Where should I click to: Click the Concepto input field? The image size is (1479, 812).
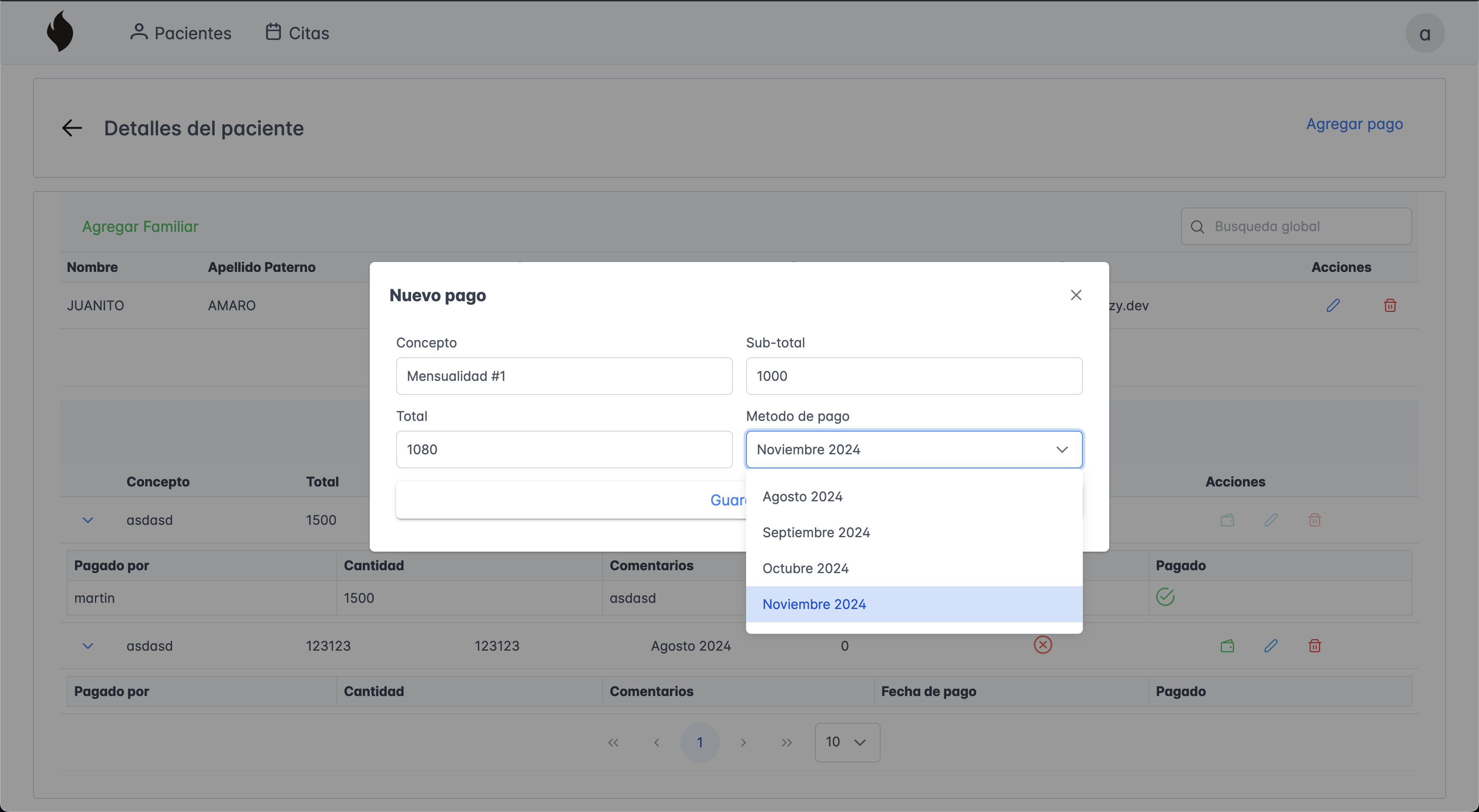point(564,376)
